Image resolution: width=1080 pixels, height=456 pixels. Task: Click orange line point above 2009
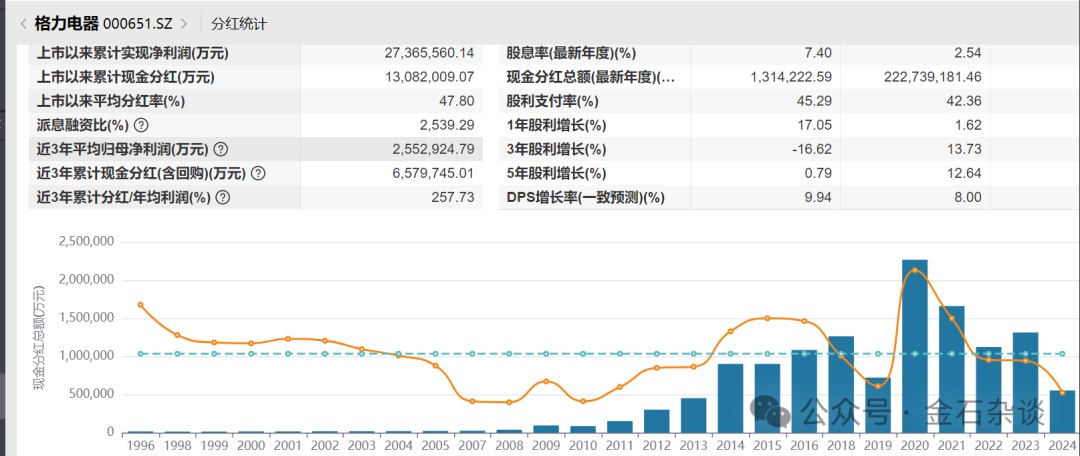[546, 381]
